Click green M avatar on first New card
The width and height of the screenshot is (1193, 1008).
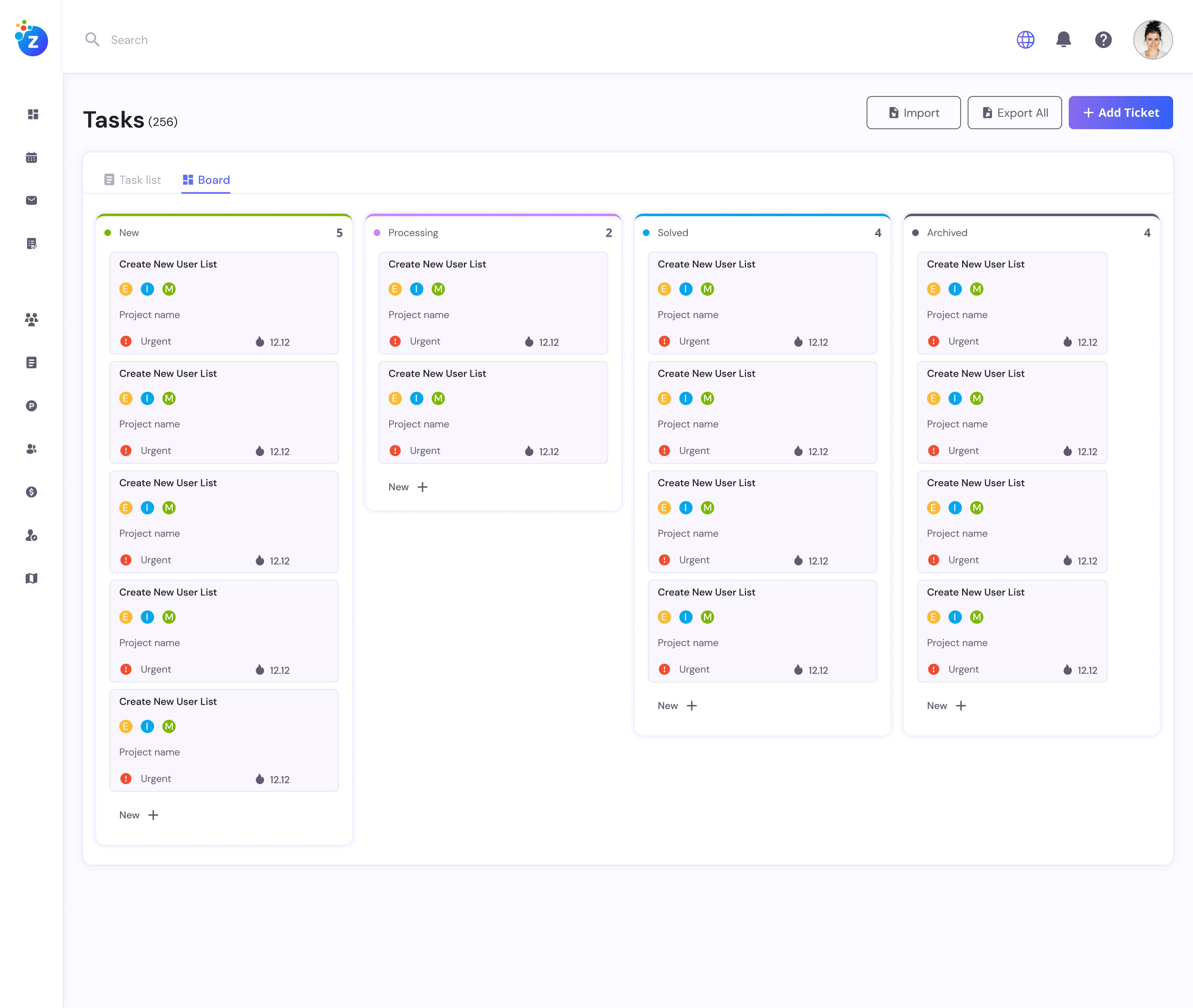point(169,289)
